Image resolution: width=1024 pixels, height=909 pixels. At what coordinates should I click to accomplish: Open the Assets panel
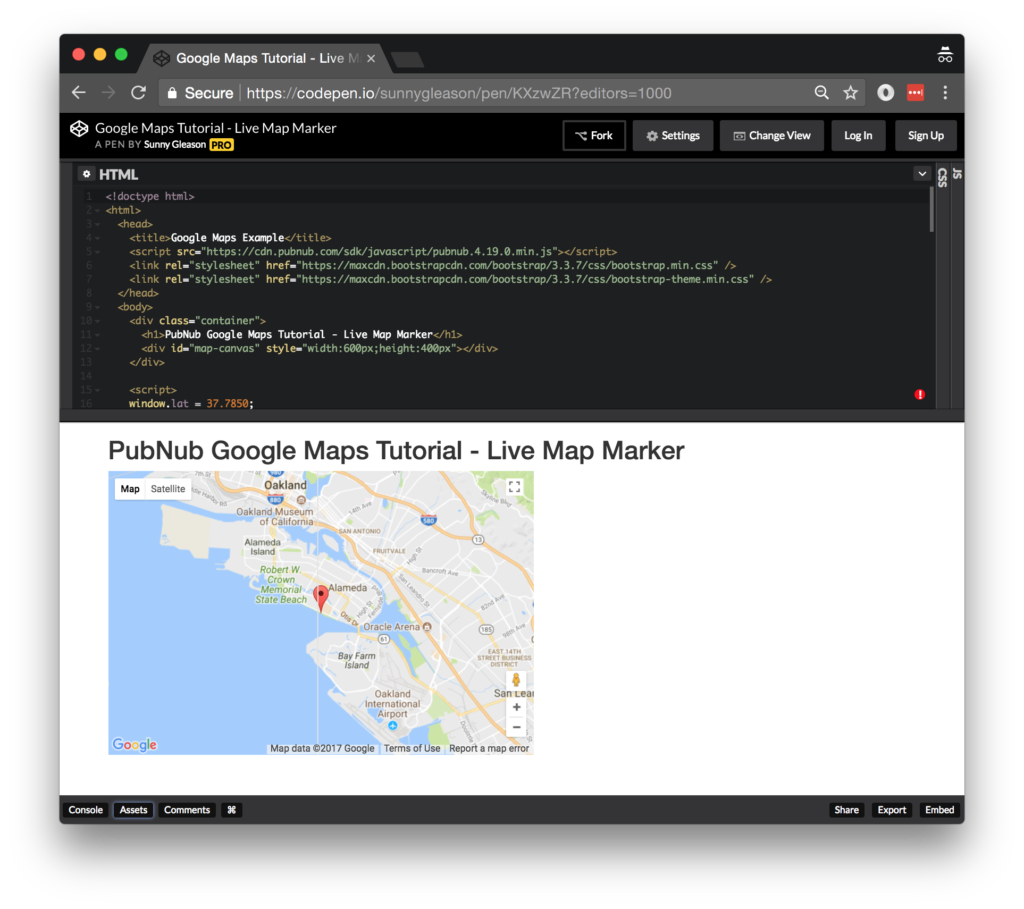(x=133, y=810)
